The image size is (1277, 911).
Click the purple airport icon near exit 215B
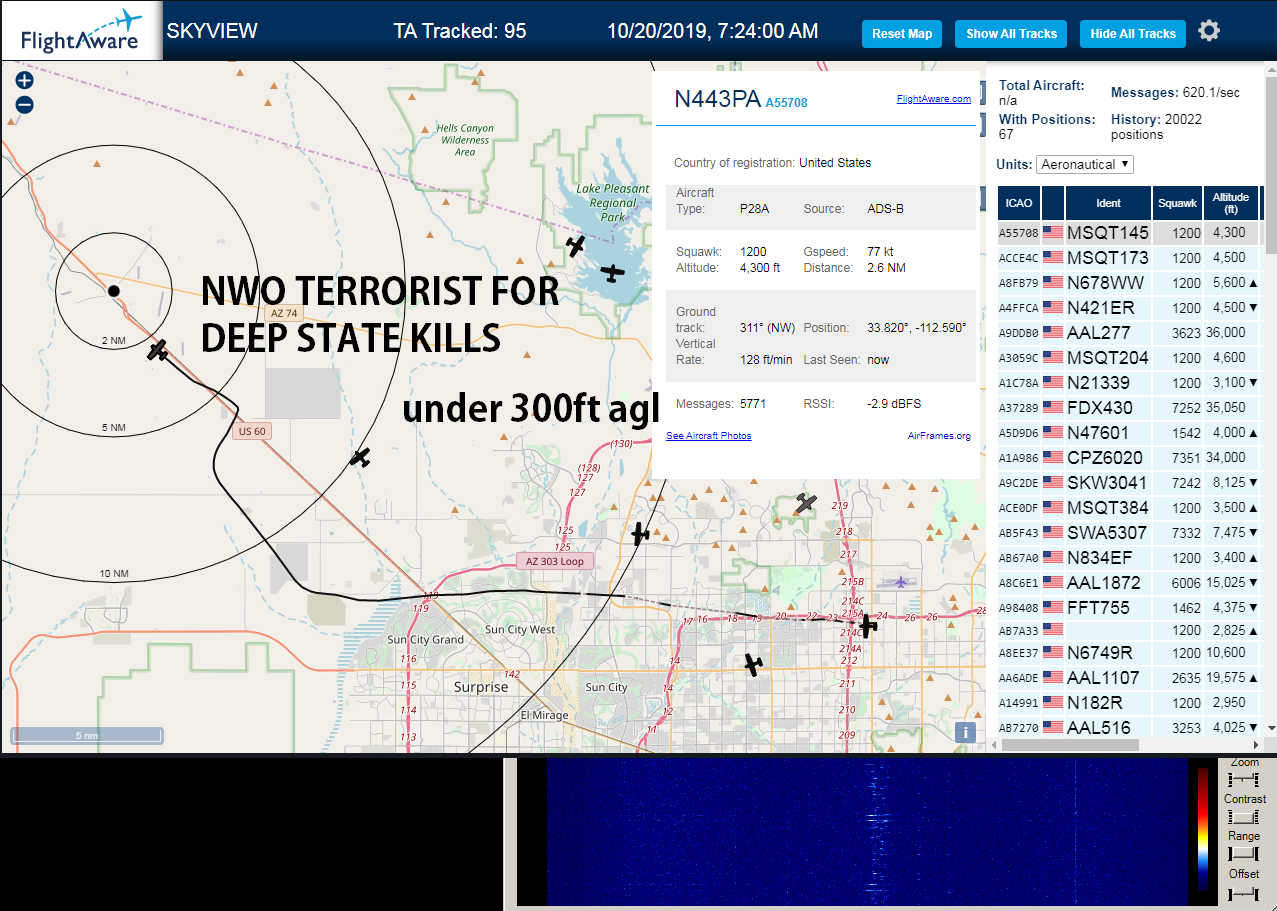pos(900,582)
